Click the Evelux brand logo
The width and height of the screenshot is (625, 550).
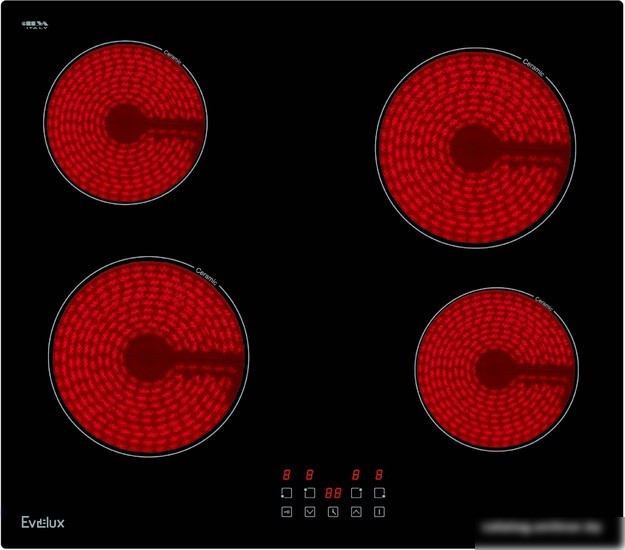(x=43, y=522)
